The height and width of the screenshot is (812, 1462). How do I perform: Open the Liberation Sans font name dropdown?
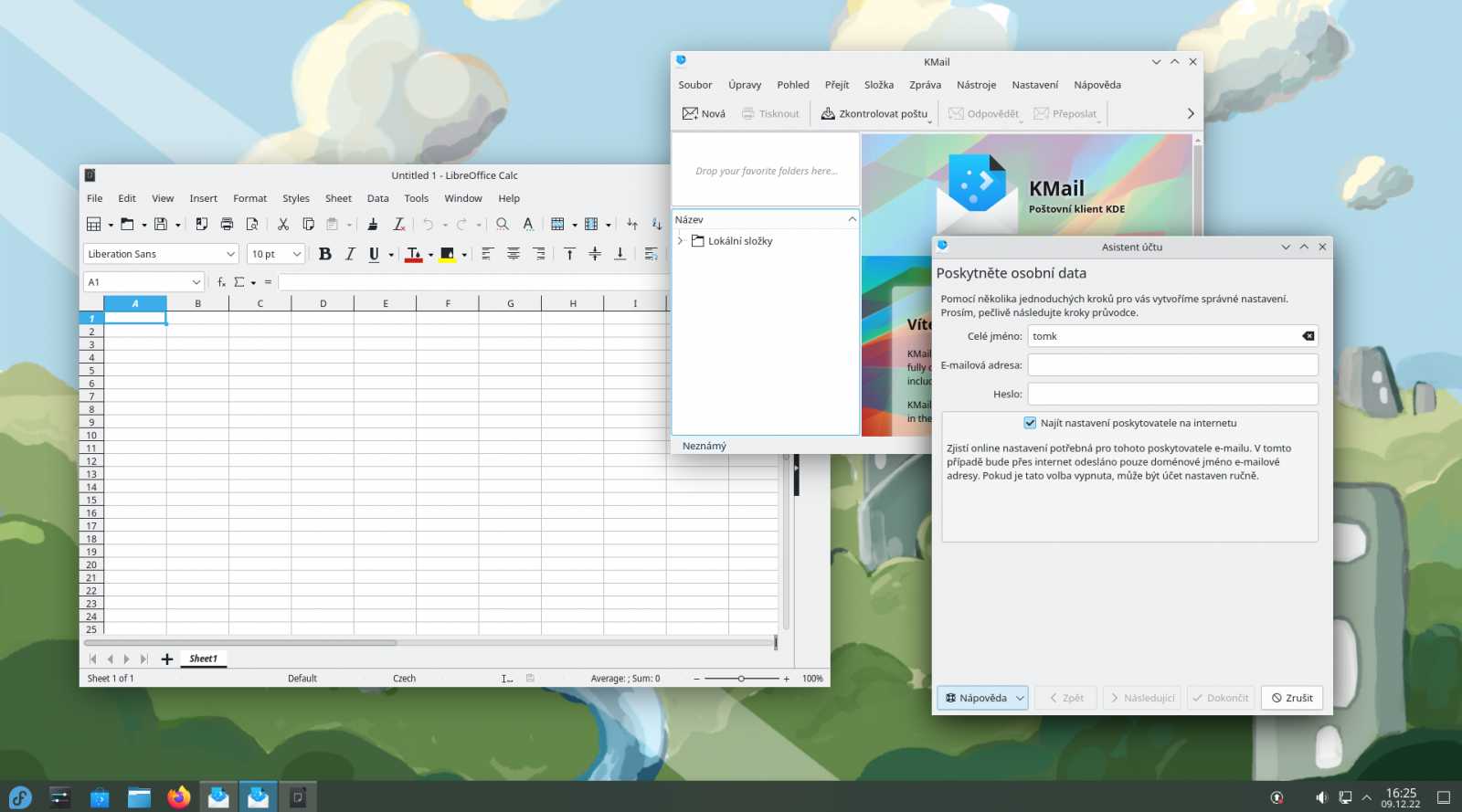[x=230, y=254]
